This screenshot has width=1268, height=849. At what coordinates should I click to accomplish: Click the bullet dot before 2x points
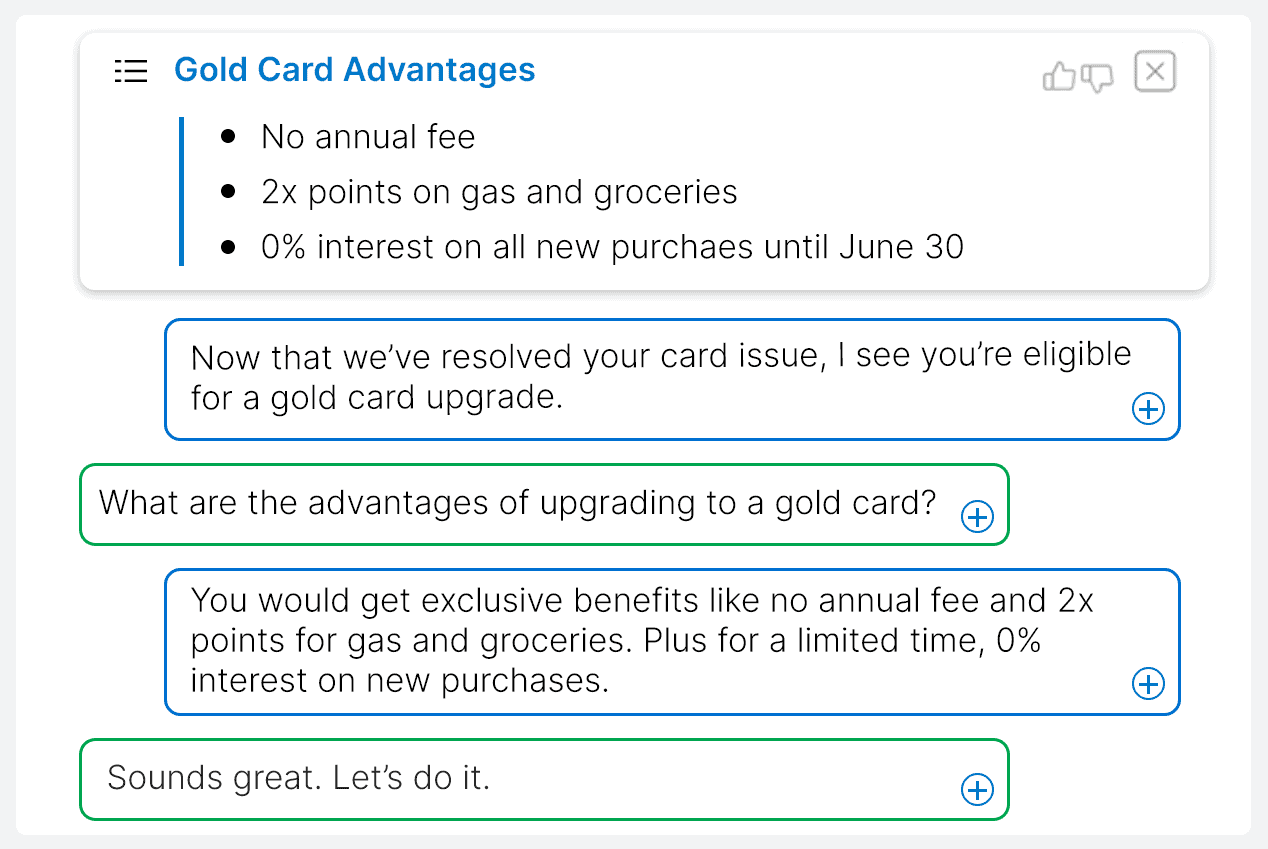(x=229, y=191)
